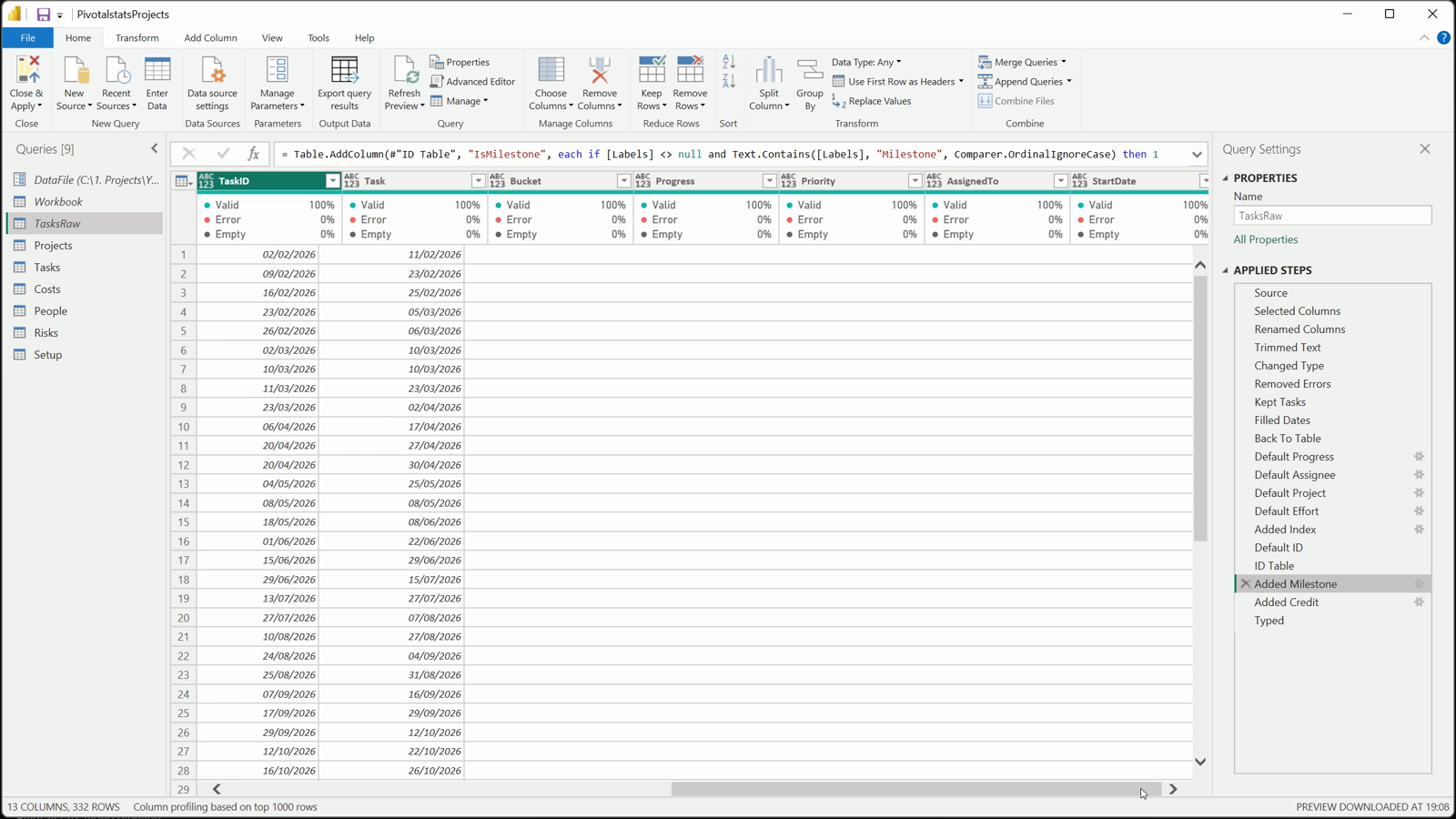Open the File menu
The width and height of the screenshot is (1456, 819).
click(x=28, y=38)
